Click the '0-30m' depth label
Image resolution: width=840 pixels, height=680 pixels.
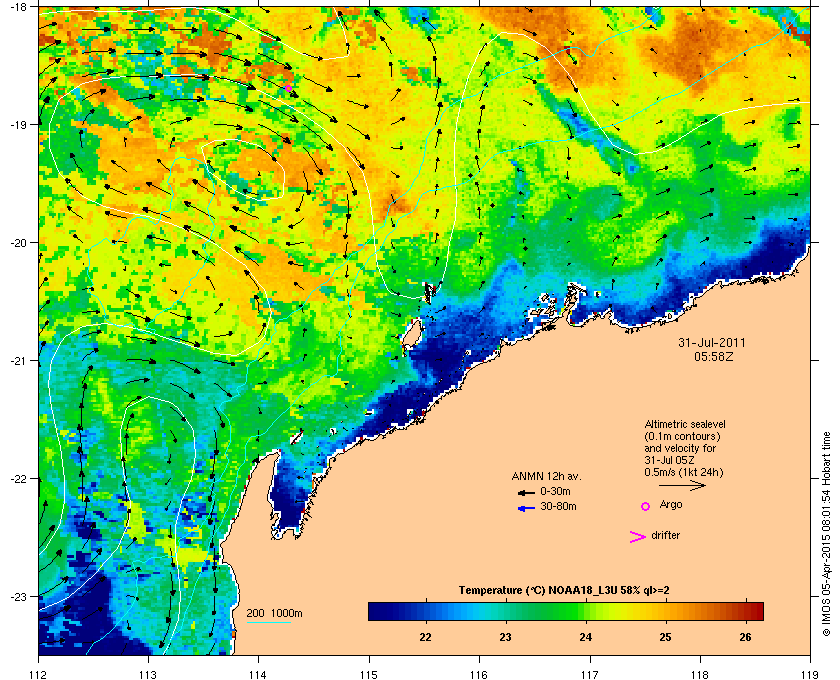pos(555,491)
